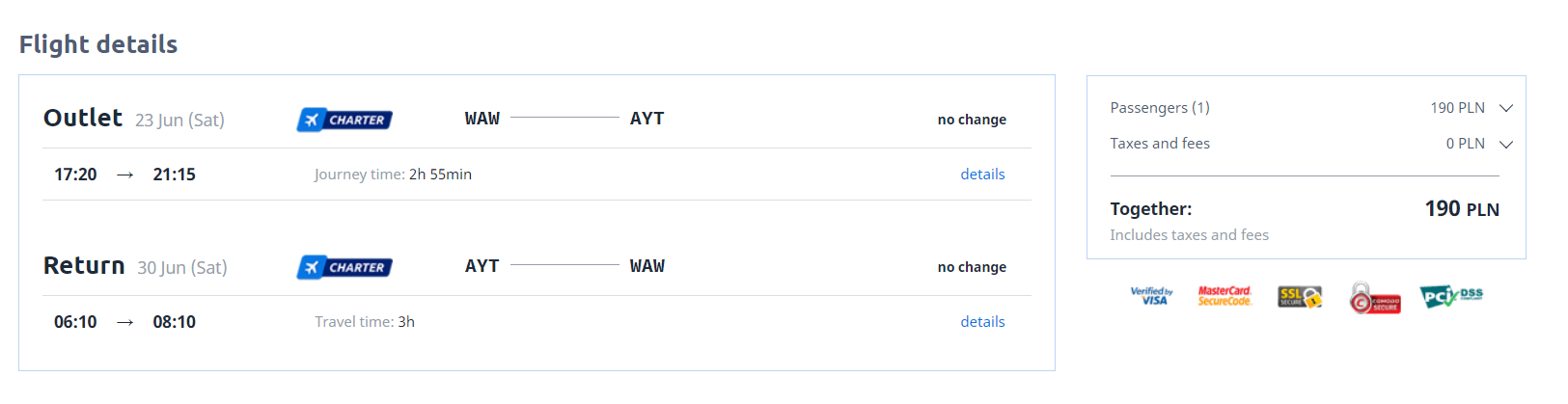This screenshot has height=404, width=1568.
Task: Expand the Passengers (1) price chevron
Action: [1506, 108]
